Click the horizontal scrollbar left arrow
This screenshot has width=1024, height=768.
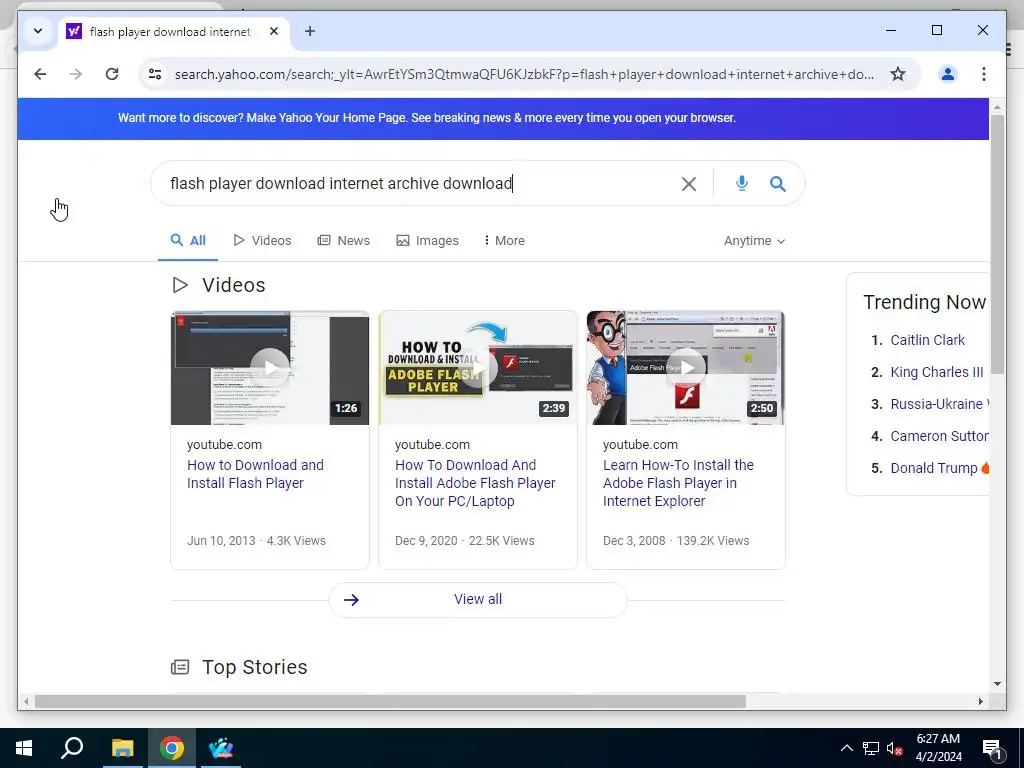(x=26, y=701)
